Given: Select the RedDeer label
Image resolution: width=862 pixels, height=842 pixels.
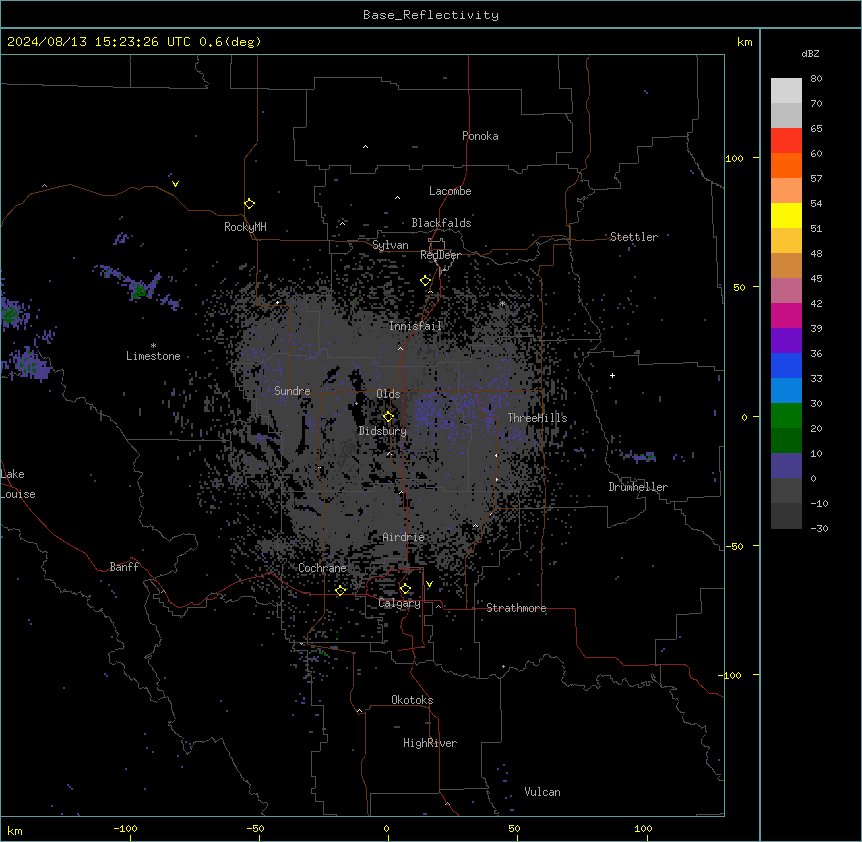Looking at the screenshot, I should click(x=440, y=255).
